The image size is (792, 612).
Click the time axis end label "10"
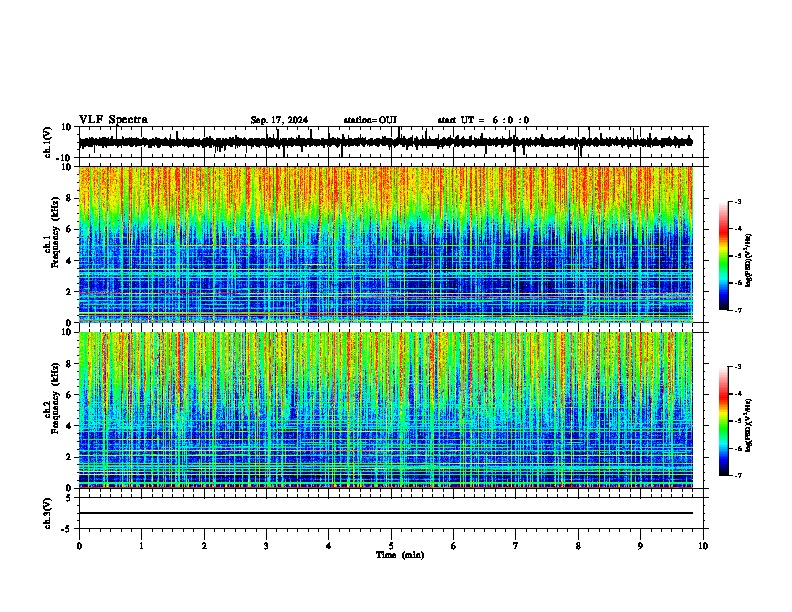[703, 546]
